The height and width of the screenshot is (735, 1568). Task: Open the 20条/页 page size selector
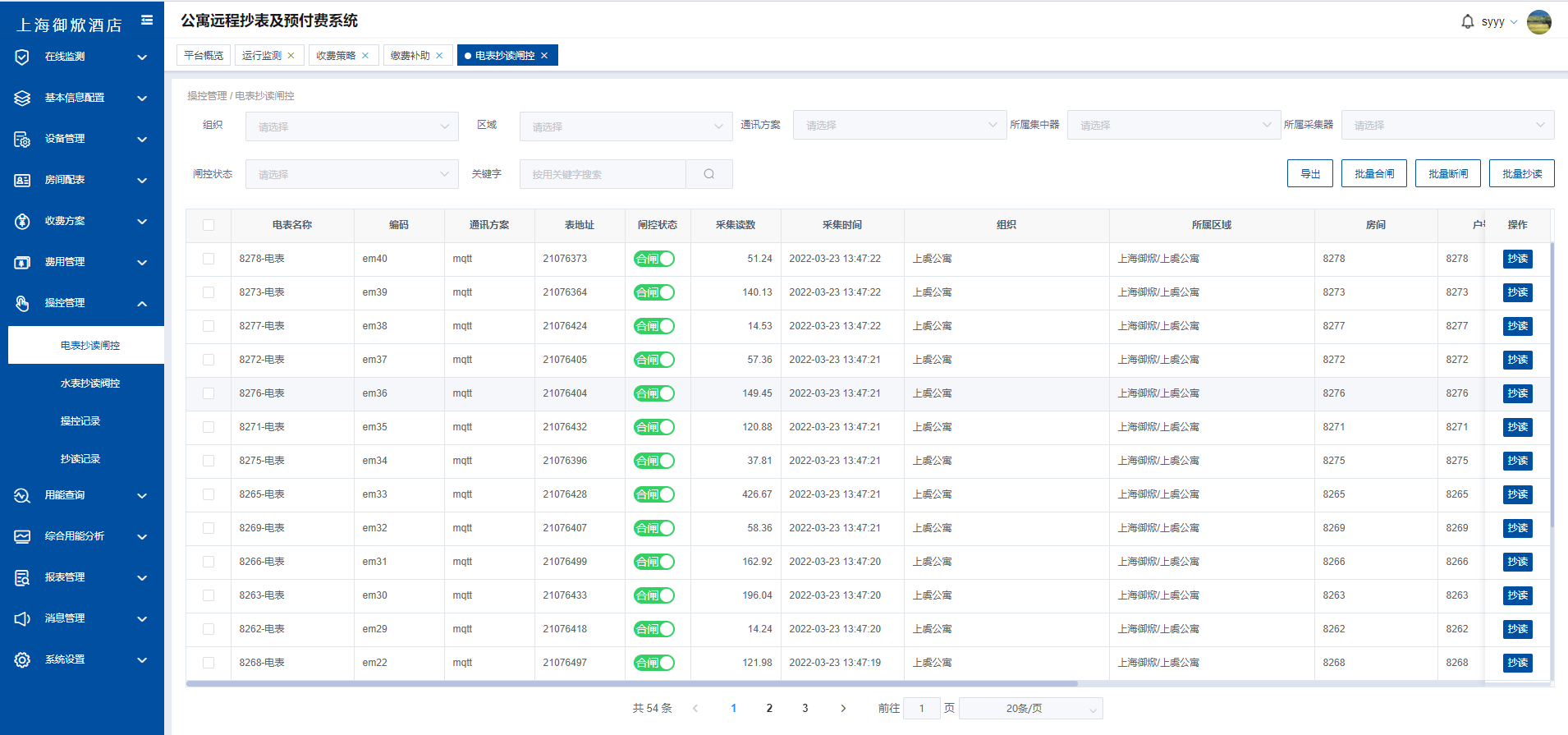[1030, 709]
